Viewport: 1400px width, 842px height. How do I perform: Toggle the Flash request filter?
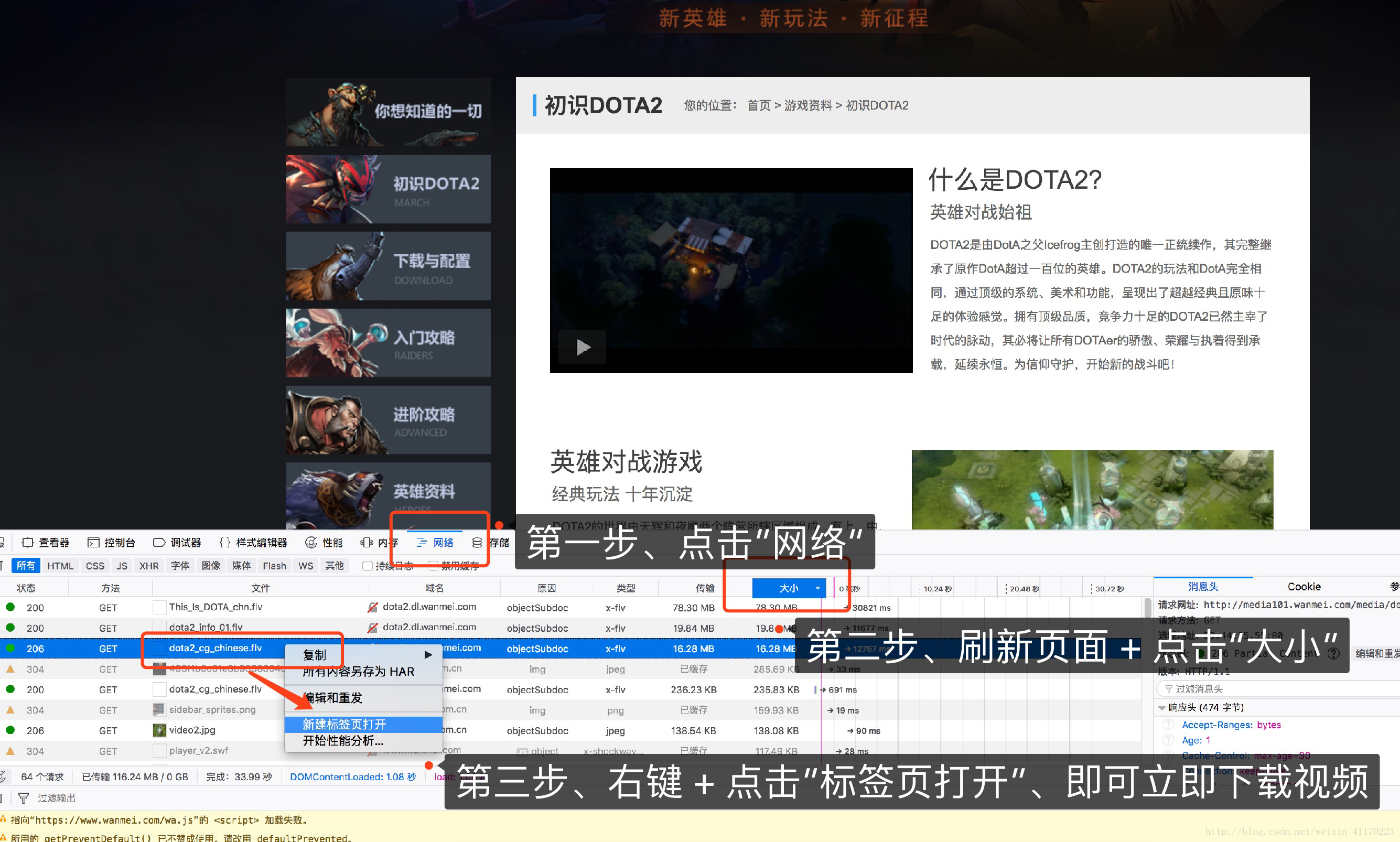[x=275, y=566]
